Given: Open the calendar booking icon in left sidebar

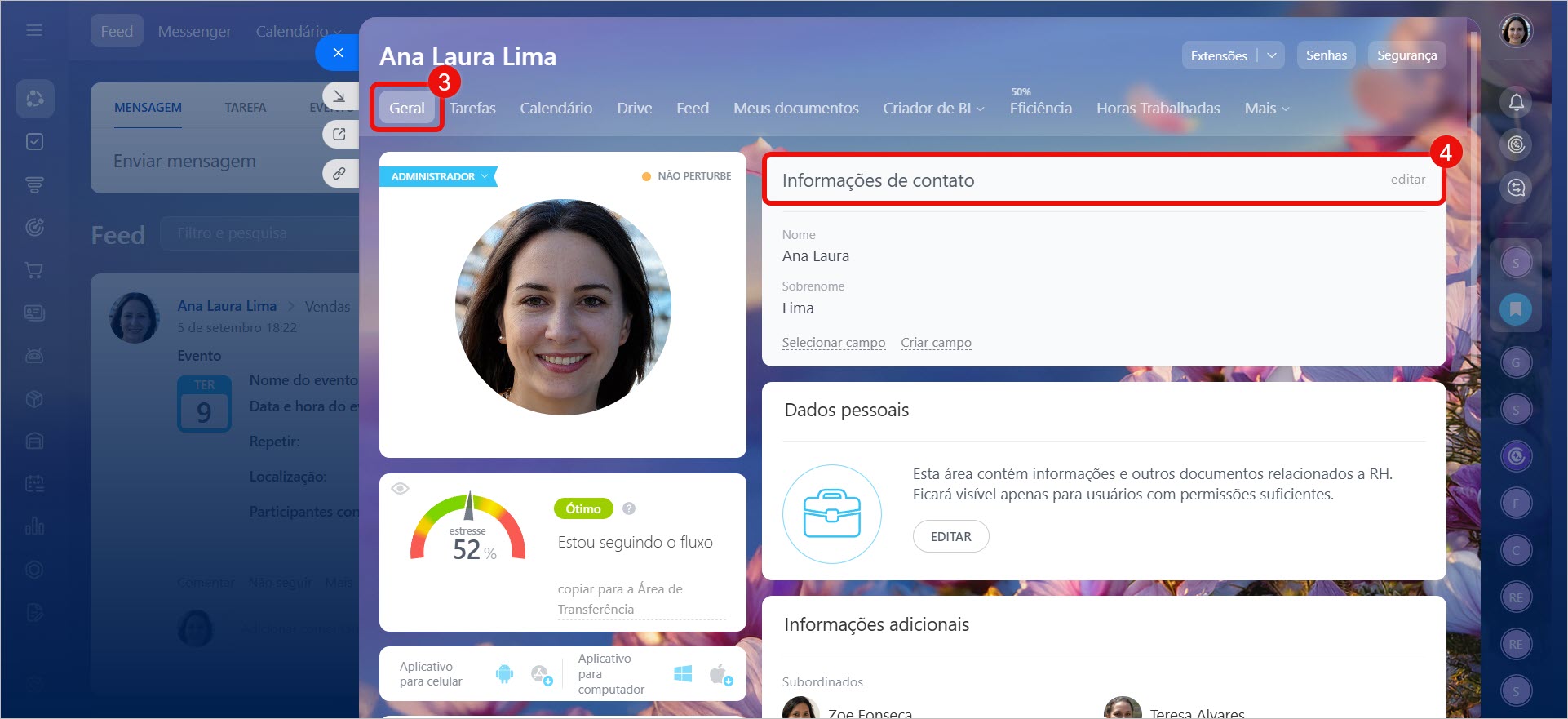Looking at the screenshot, I should point(34,484).
